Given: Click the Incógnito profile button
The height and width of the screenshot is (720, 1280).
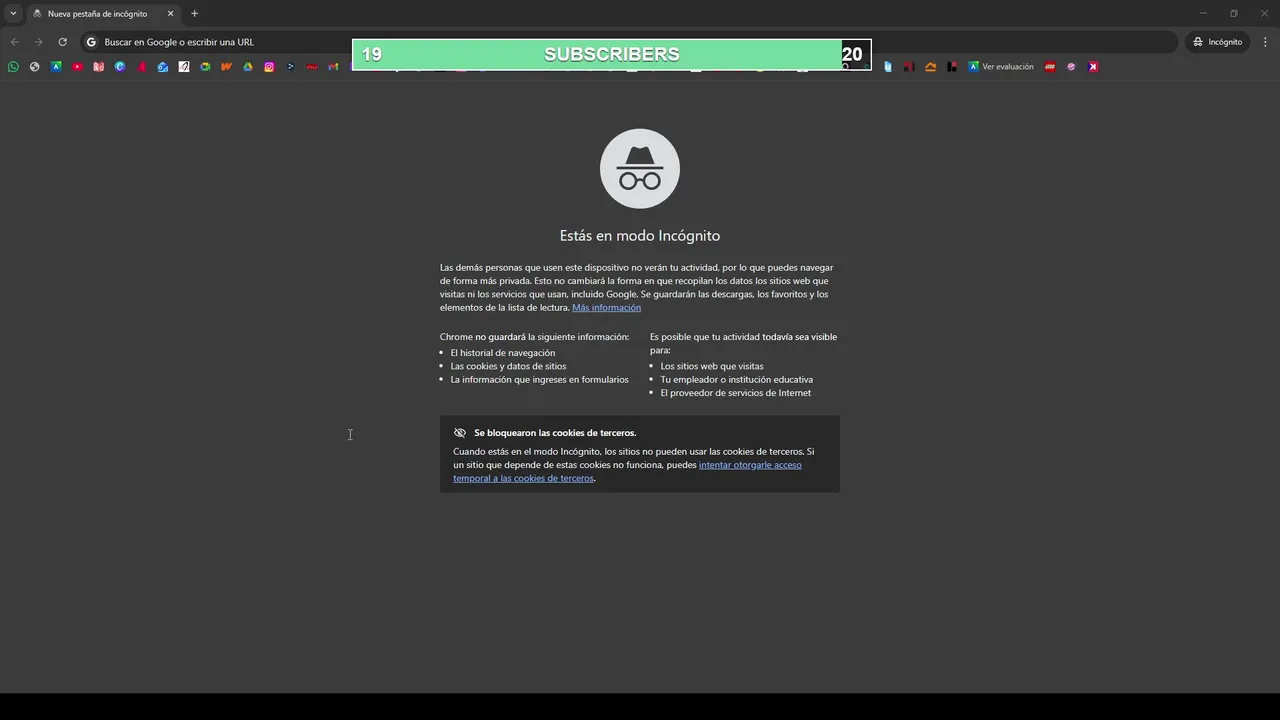Looking at the screenshot, I should click(1217, 42).
